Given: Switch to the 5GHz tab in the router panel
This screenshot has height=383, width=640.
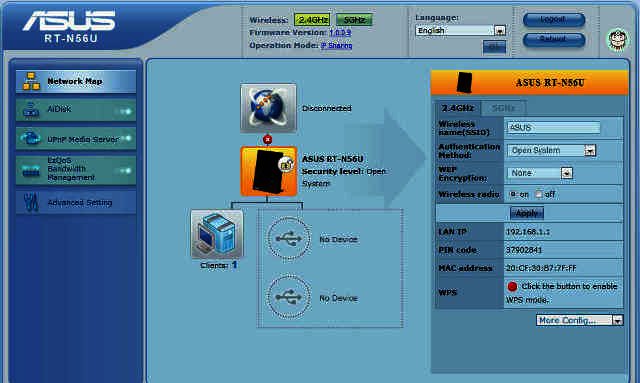Looking at the screenshot, I should click(503, 108).
